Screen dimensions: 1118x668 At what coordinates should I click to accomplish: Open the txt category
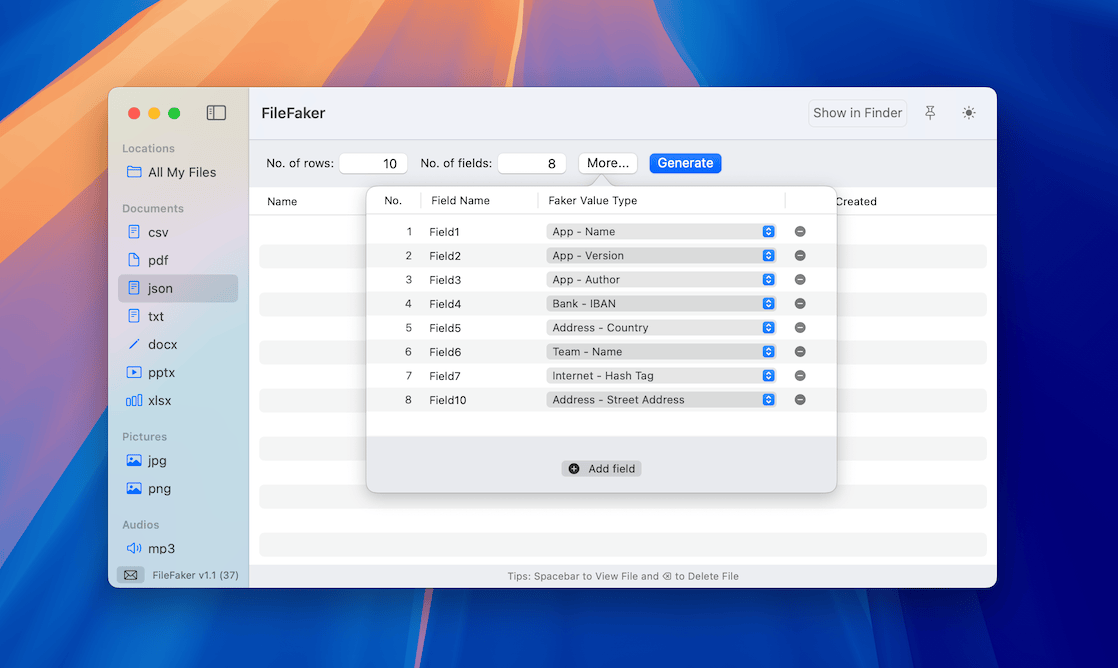[x=178, y=317]
